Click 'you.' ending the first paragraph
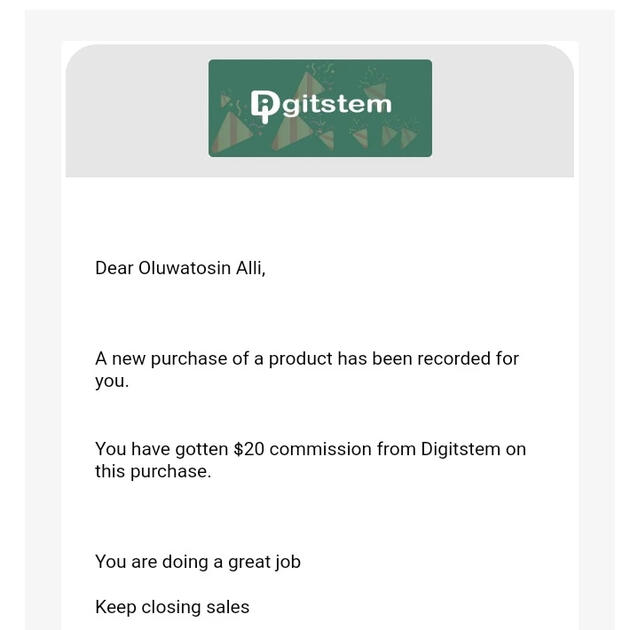This screenshot has width=630, height=630. [112, 381]
